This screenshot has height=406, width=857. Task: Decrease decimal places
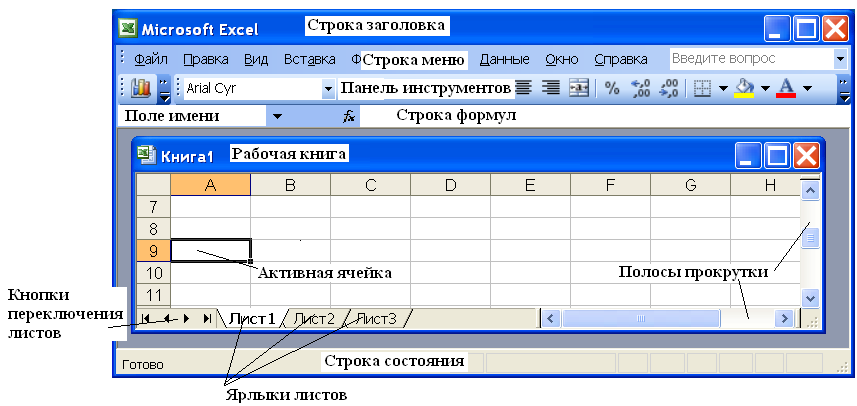tap(669, 88)
